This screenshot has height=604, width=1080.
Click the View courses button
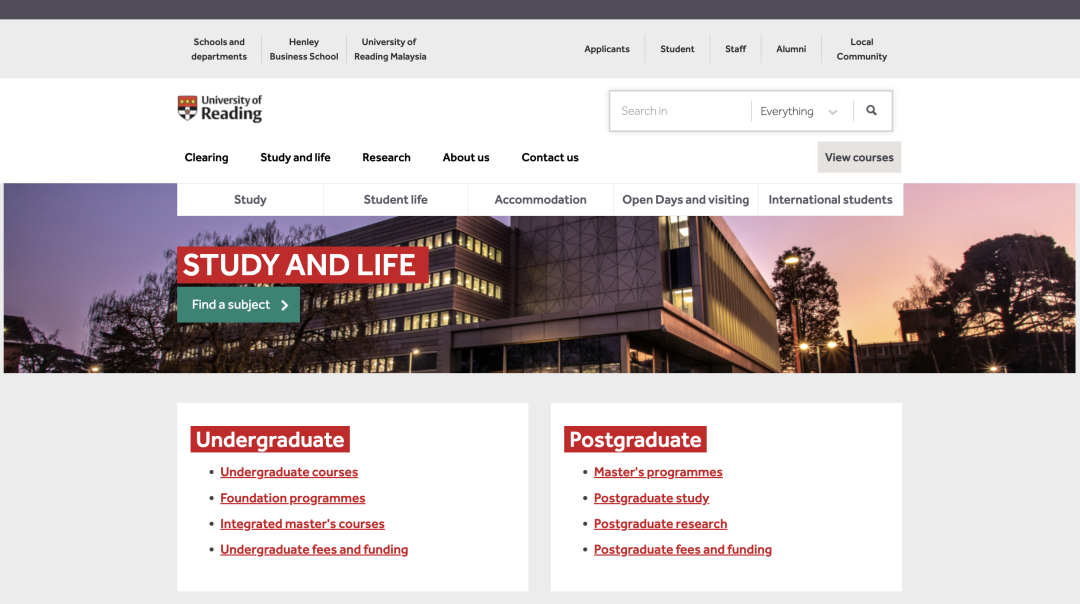click(859, 157)
